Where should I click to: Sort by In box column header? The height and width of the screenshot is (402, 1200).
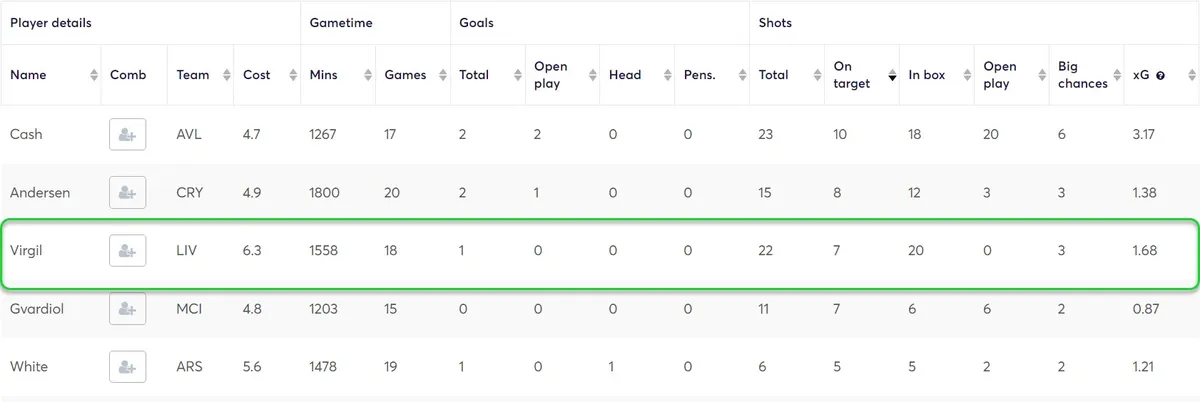(937, 75)
